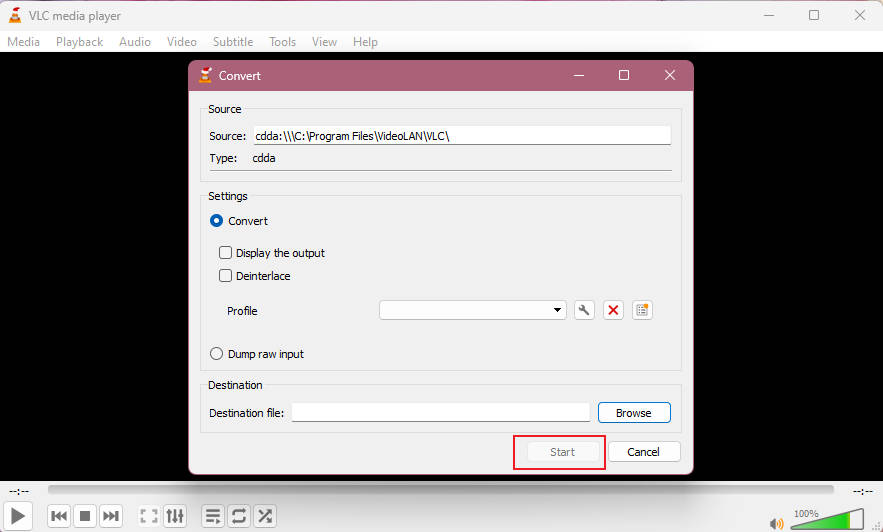Close the Convert dialog window
Image resolution: width=883 pixels, height=532 pixels.
click(x=670, y=75)
